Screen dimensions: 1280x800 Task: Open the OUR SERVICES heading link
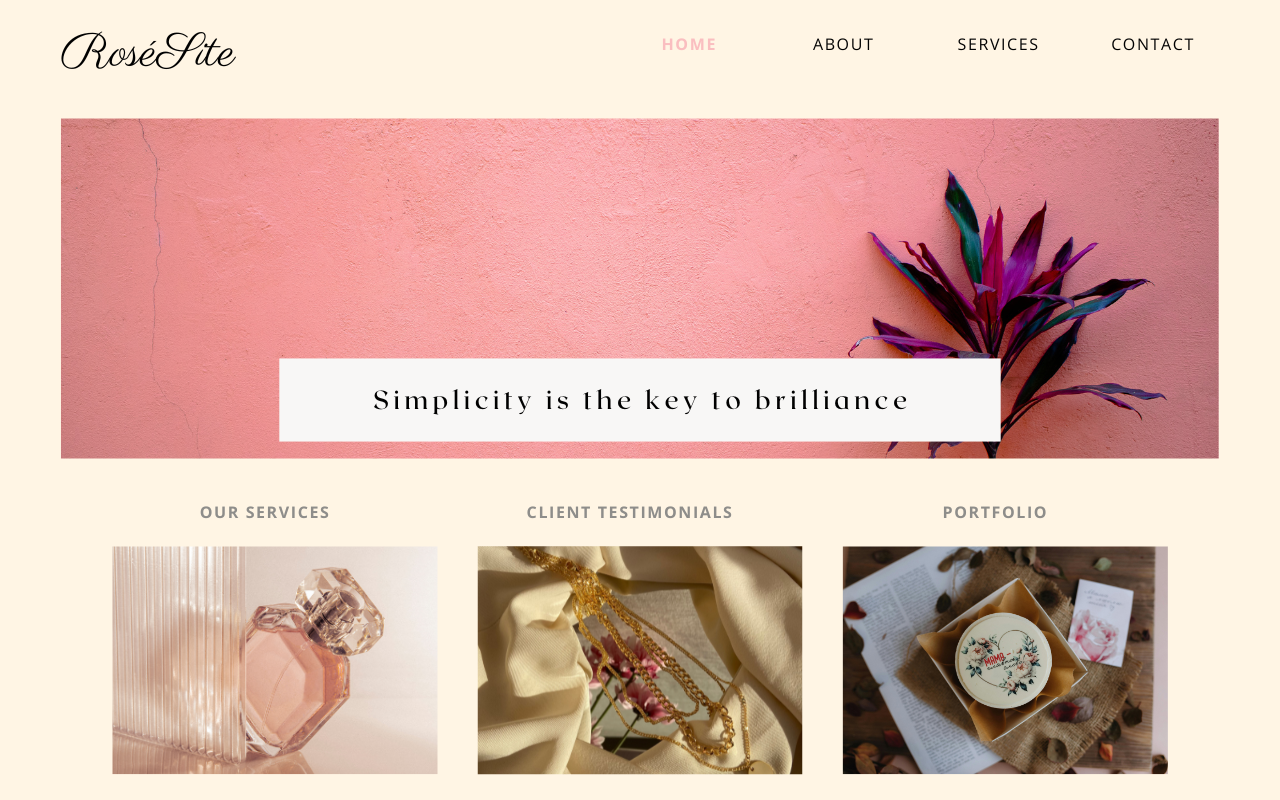tap(265, 512)
